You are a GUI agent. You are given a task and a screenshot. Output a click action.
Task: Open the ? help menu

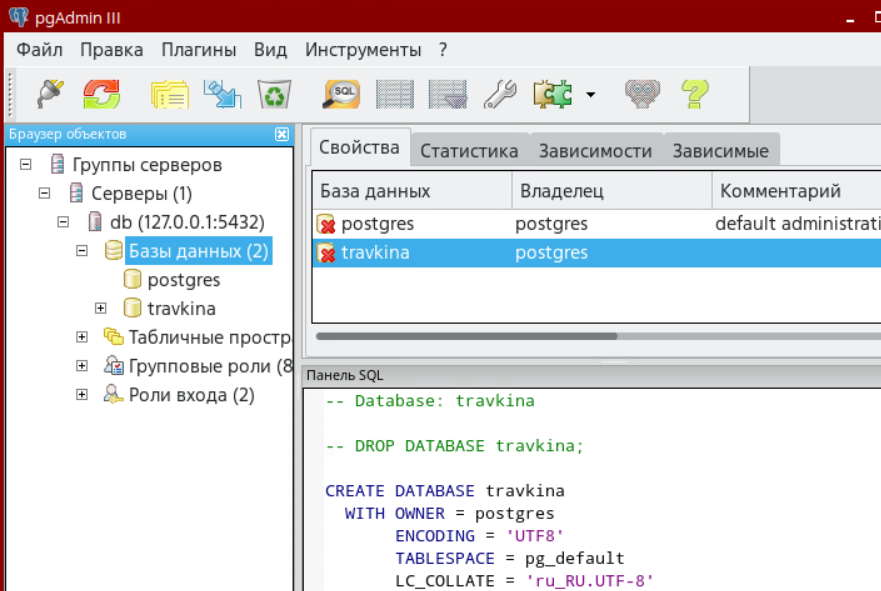[443, 50]
